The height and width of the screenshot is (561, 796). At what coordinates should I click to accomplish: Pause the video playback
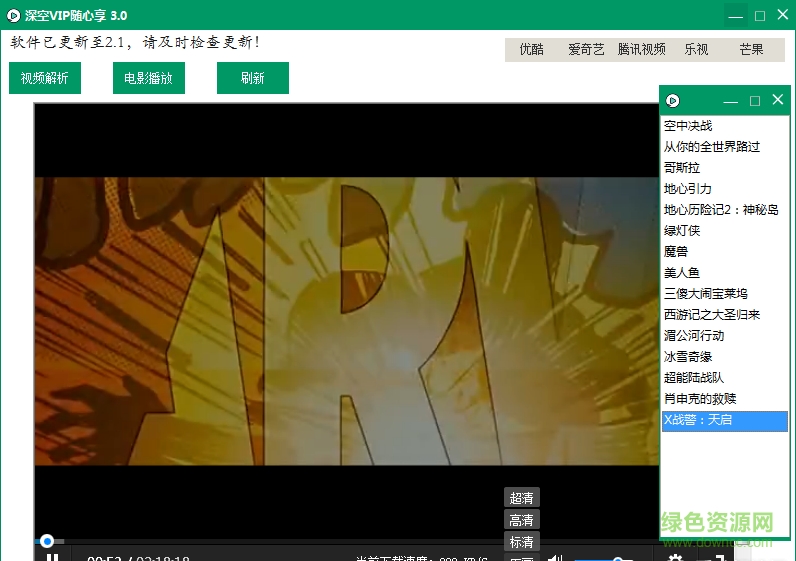pyautogui.click(x=52, y=557)
